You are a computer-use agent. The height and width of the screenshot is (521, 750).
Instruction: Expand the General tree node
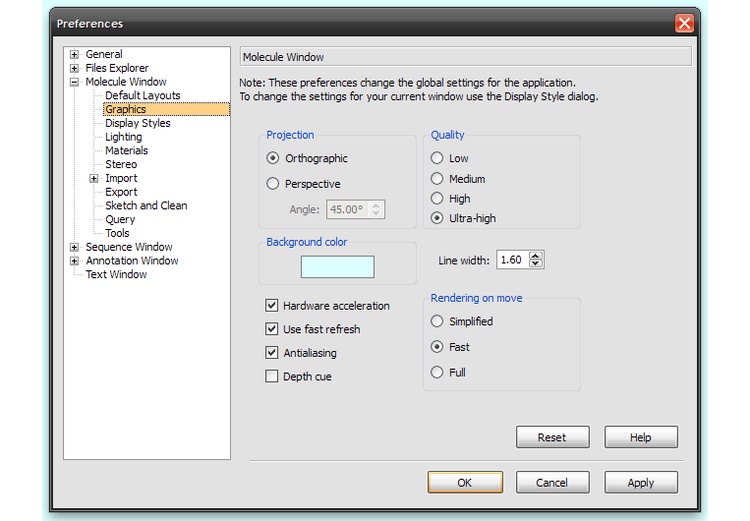74,55
